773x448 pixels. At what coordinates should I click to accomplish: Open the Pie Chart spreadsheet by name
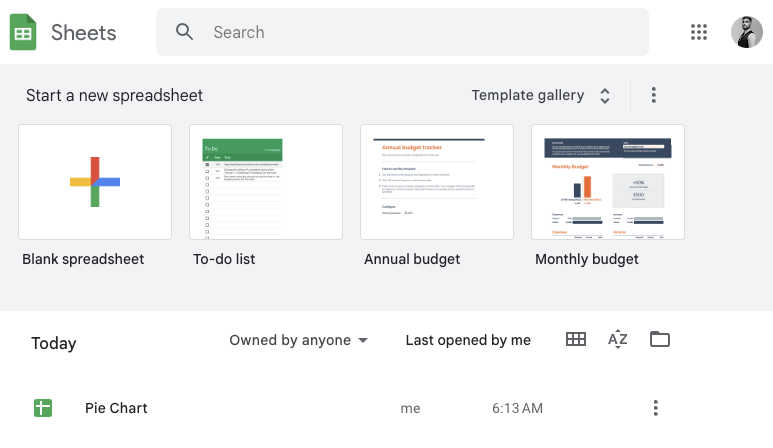(116, 408)
